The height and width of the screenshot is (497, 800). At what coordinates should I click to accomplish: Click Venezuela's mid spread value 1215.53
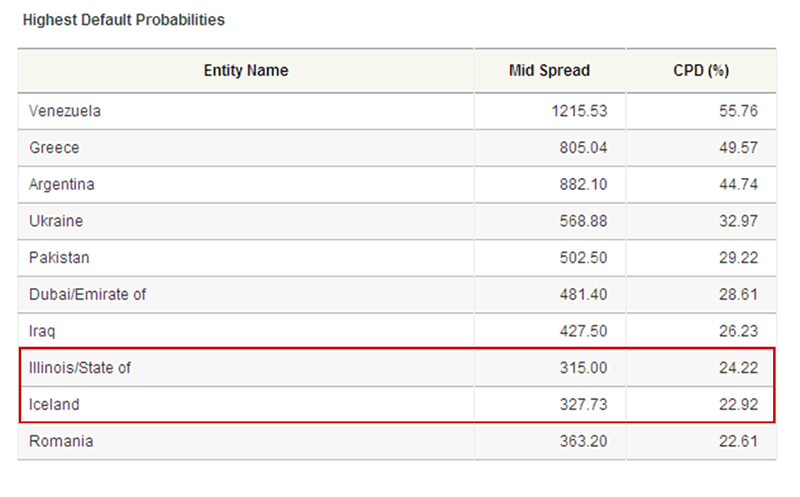click(x=579, y=111)
